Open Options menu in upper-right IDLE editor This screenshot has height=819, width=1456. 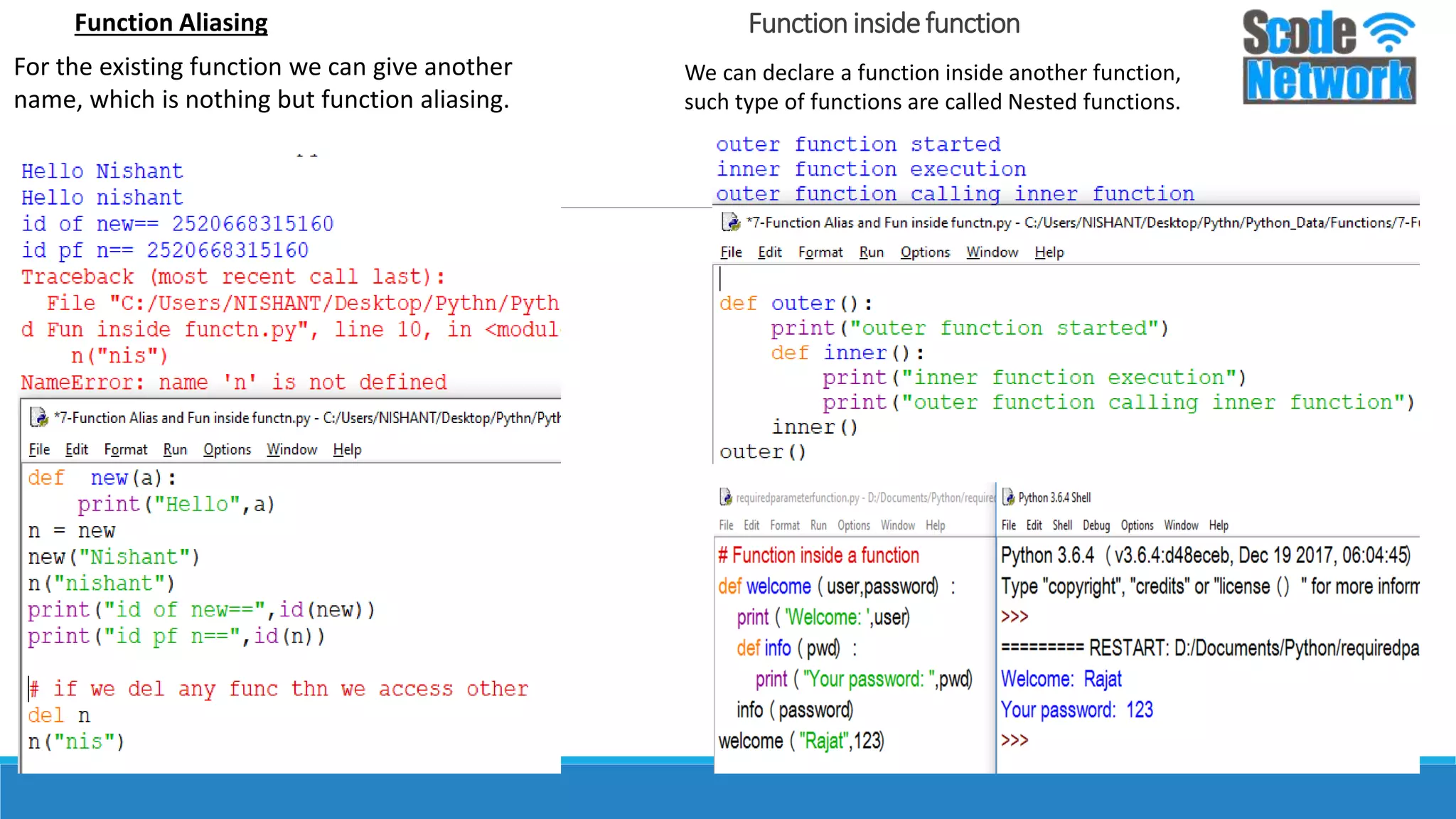coord(925,252)
